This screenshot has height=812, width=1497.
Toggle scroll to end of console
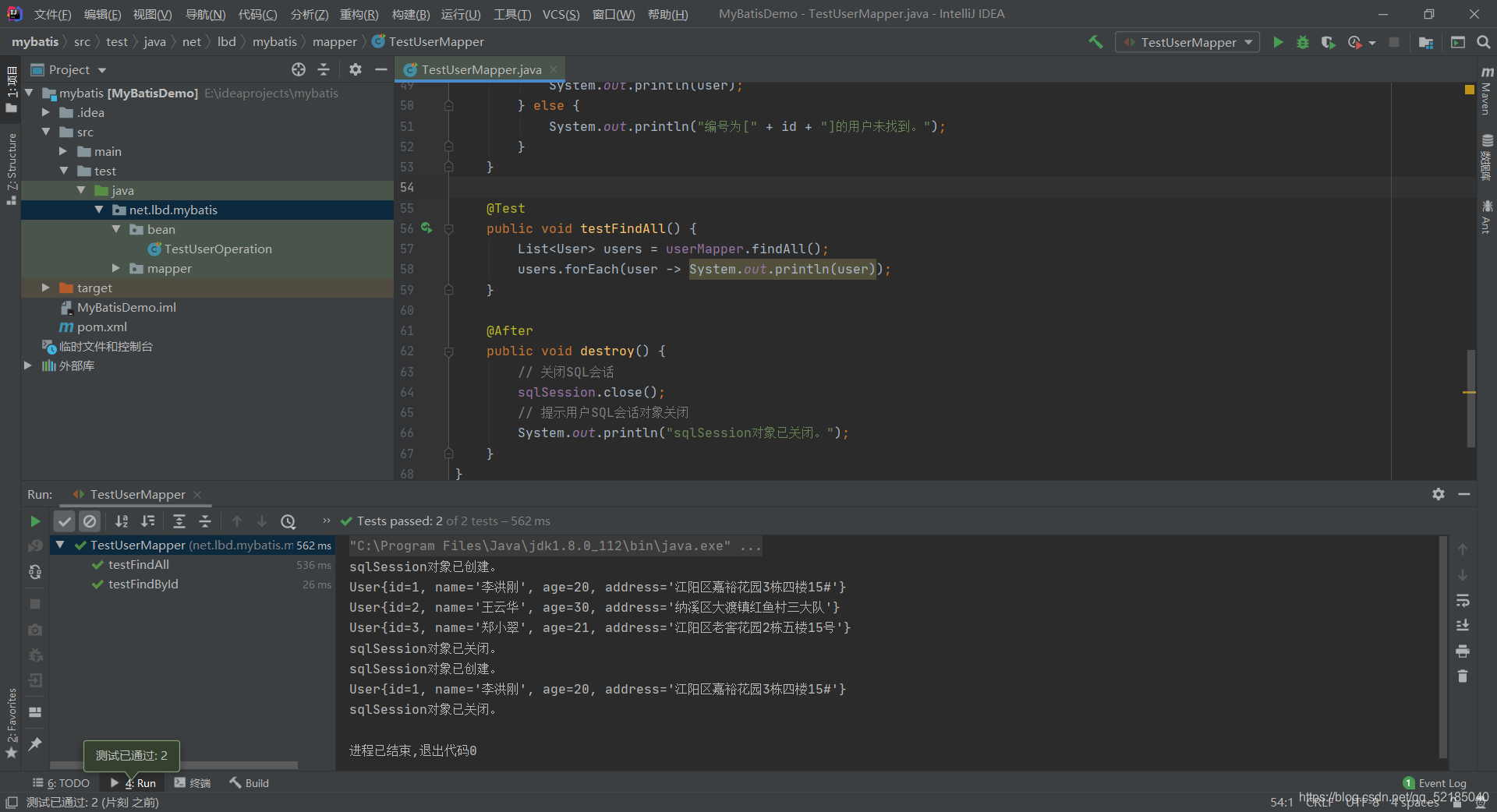(x=1463, y=626)
